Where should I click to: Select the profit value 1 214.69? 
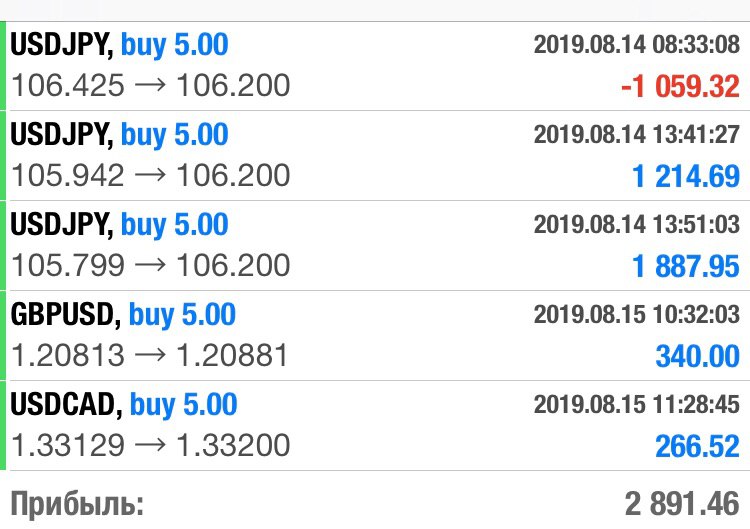686,176
